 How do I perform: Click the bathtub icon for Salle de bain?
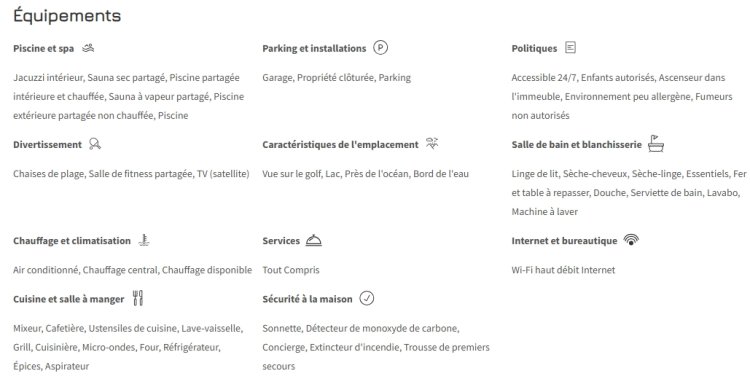[656, 144]
